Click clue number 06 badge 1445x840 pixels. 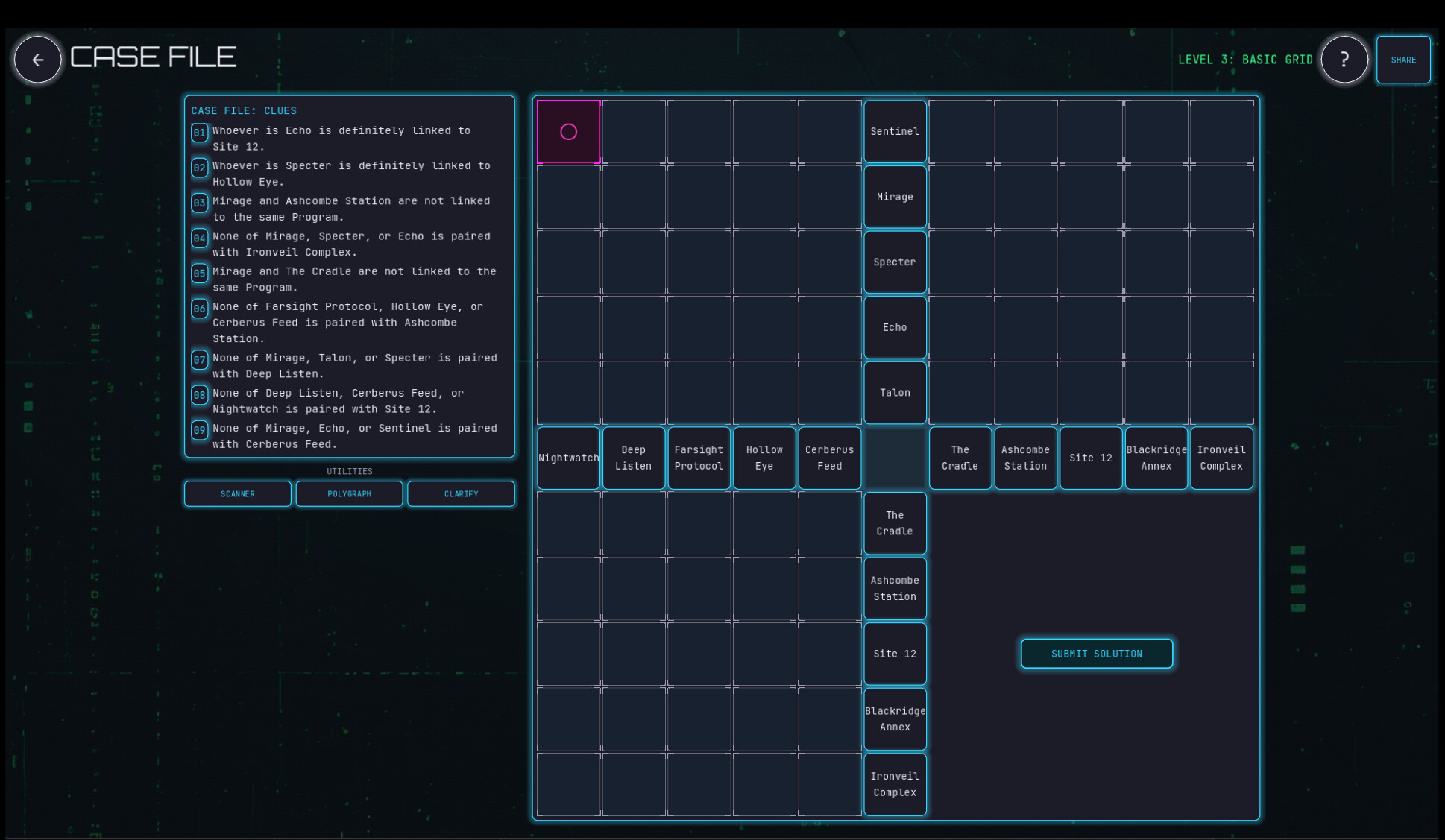[x=199, y=309]
